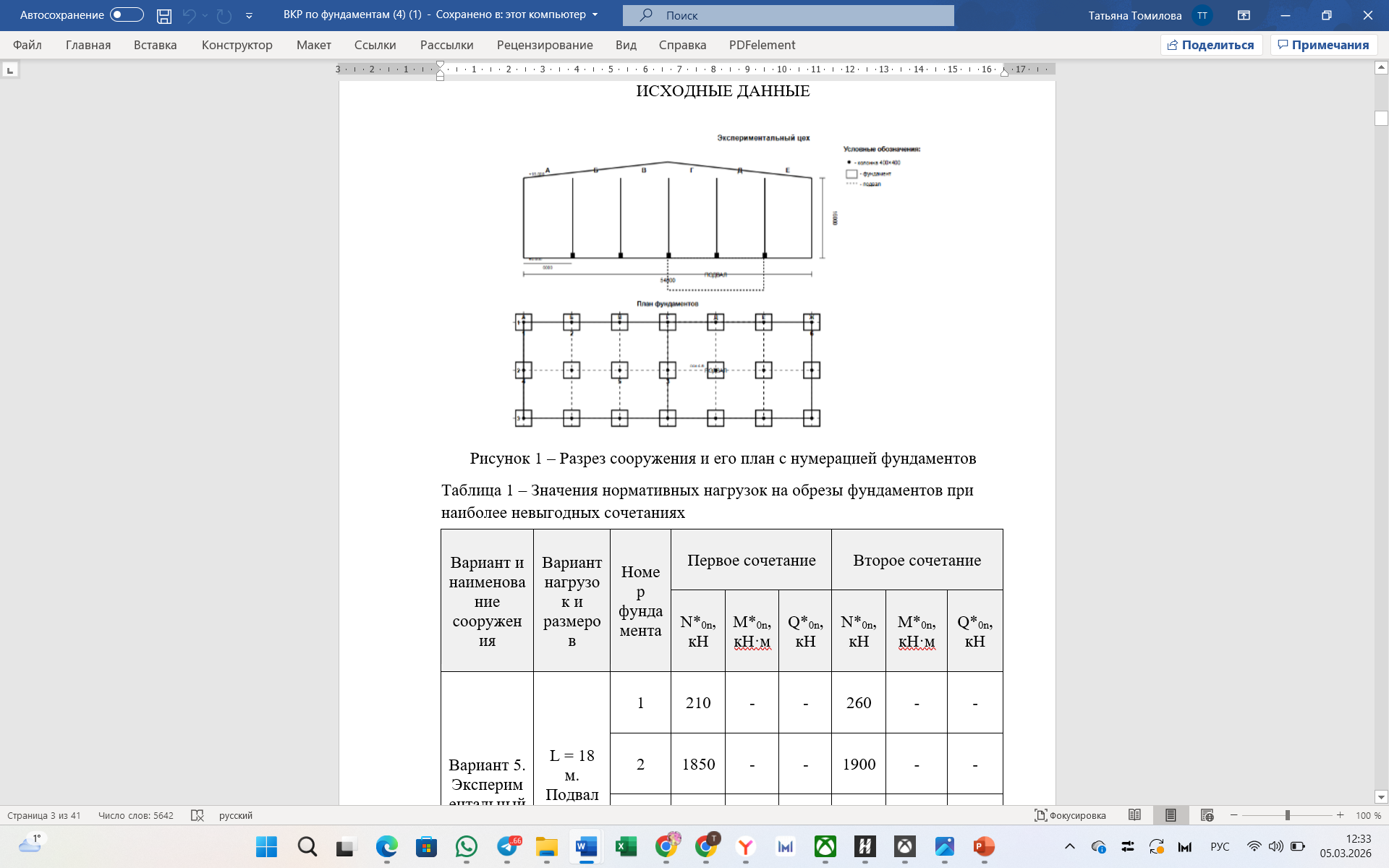Open taskbar Search magnifier
This screenshot has width=1389, height=868.
click(307, 846)
